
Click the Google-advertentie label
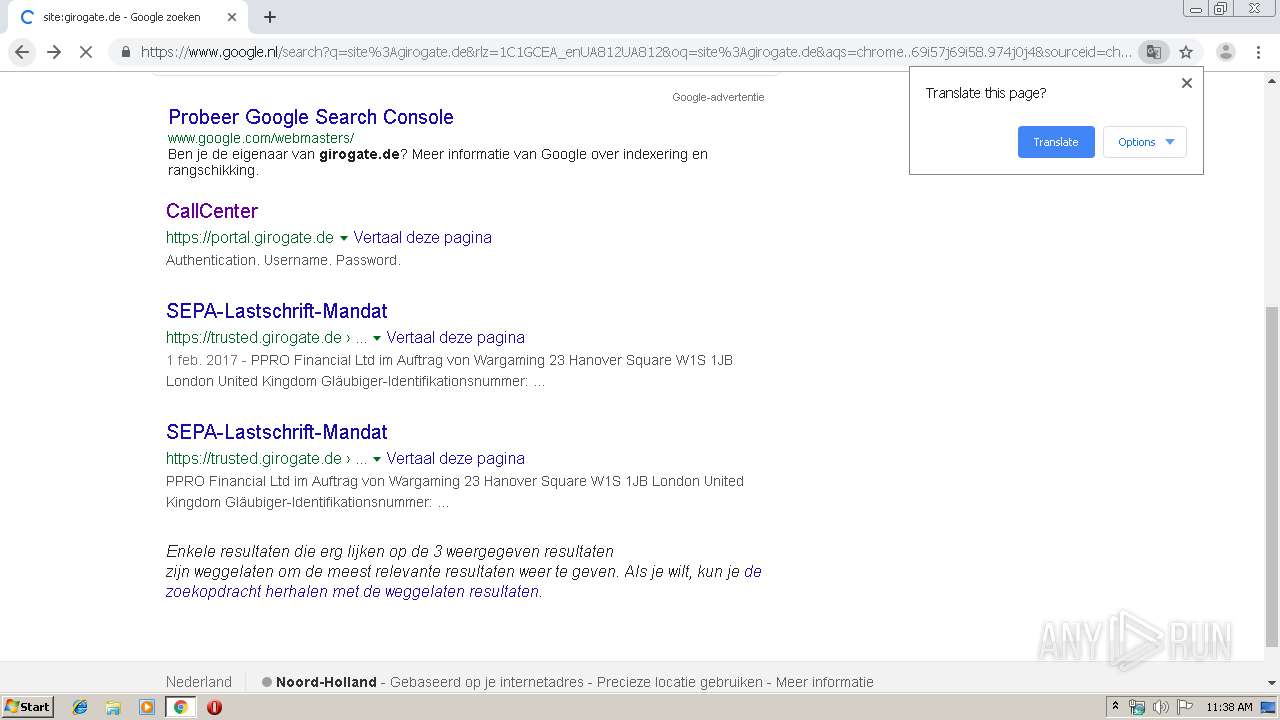718,97
